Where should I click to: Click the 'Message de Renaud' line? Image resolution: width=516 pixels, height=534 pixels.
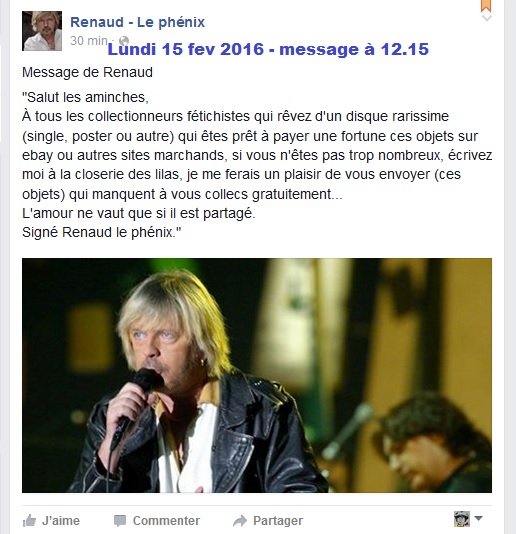tap(88, 73)
